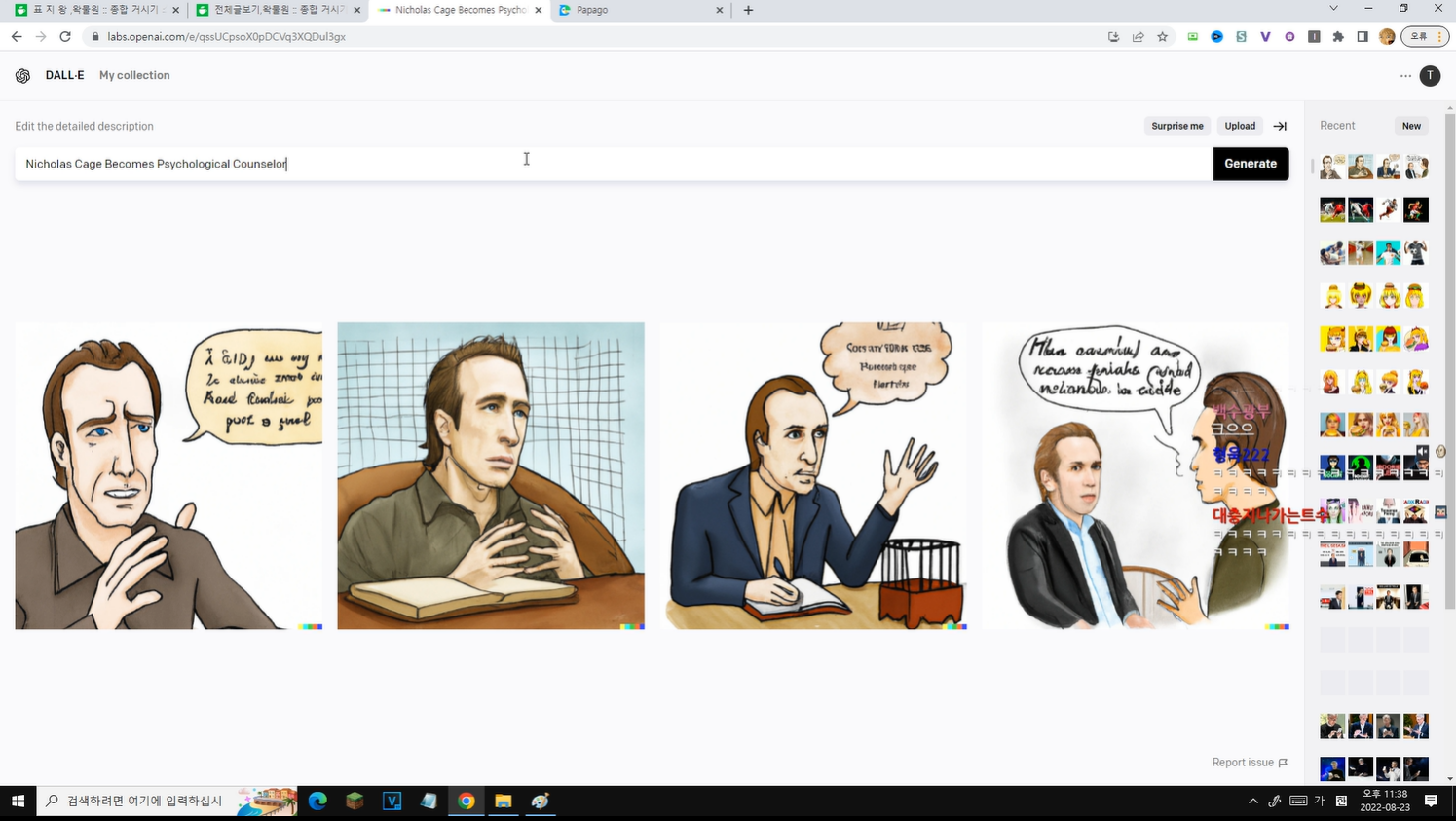The width and height of the screenshot is (1456, 821).
Task: Click the teal S extension icon
Action: pyautogui.click(x=1241, y=37)
